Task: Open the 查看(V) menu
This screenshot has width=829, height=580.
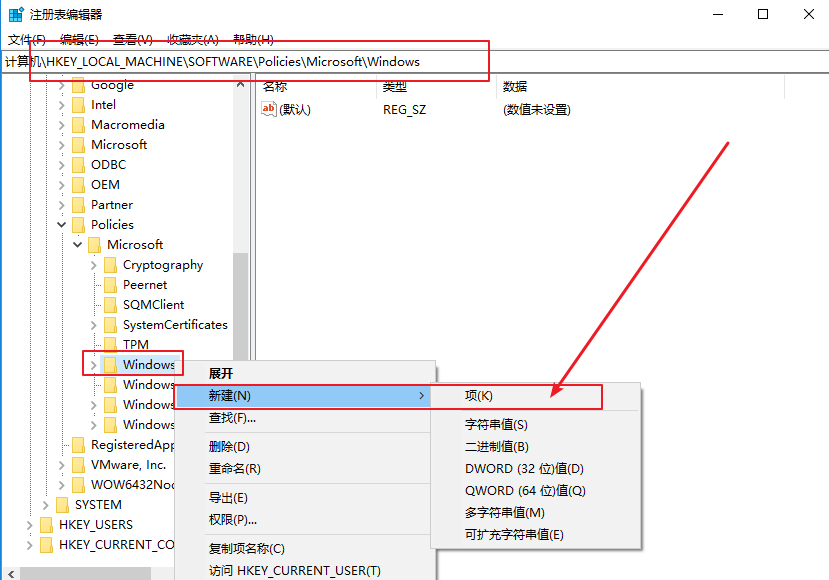Action: point(132,39)
